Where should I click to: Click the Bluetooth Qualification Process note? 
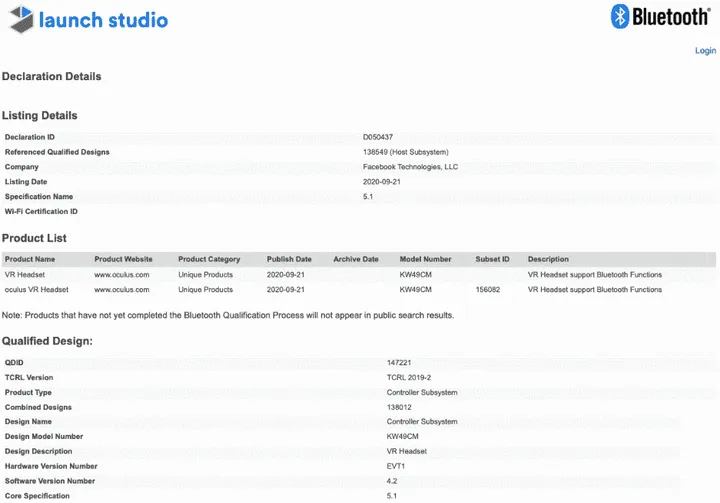coord(228,315)
